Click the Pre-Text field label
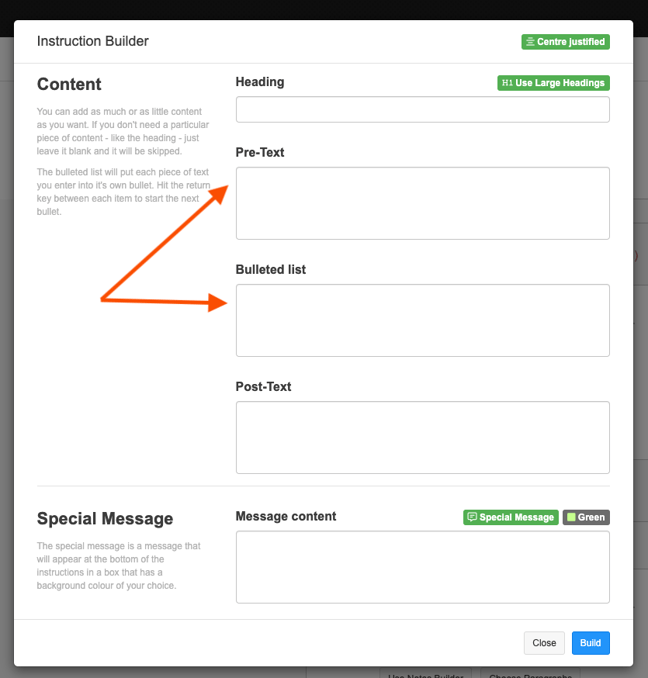Screen dimensions: 648x678 (x=260, y=152)
